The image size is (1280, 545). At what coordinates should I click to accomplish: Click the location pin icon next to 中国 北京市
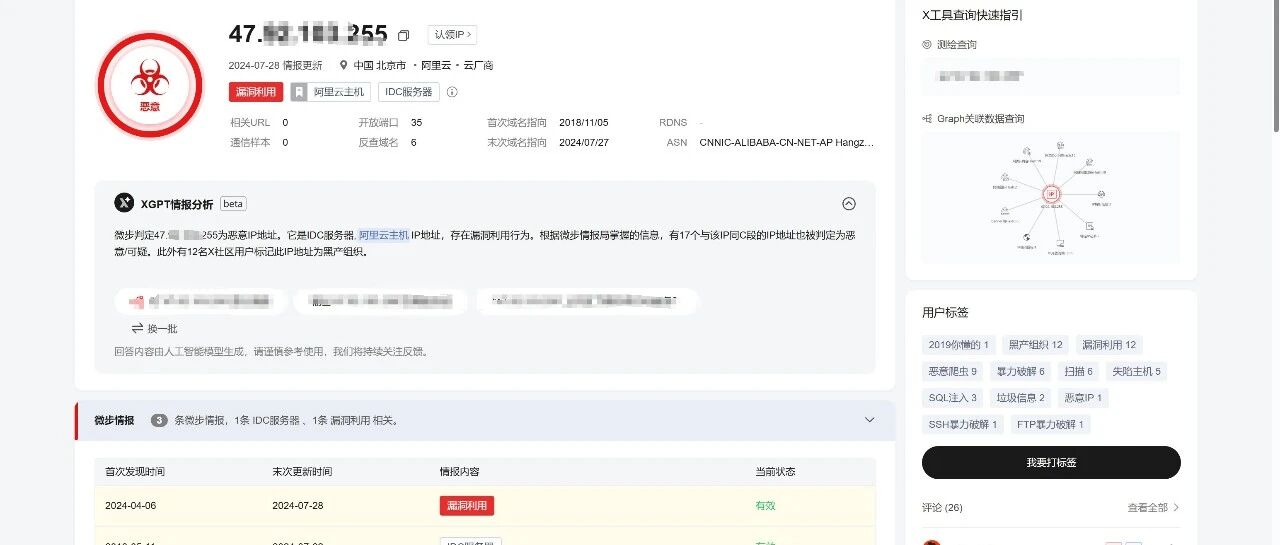(x=343, y=65)
